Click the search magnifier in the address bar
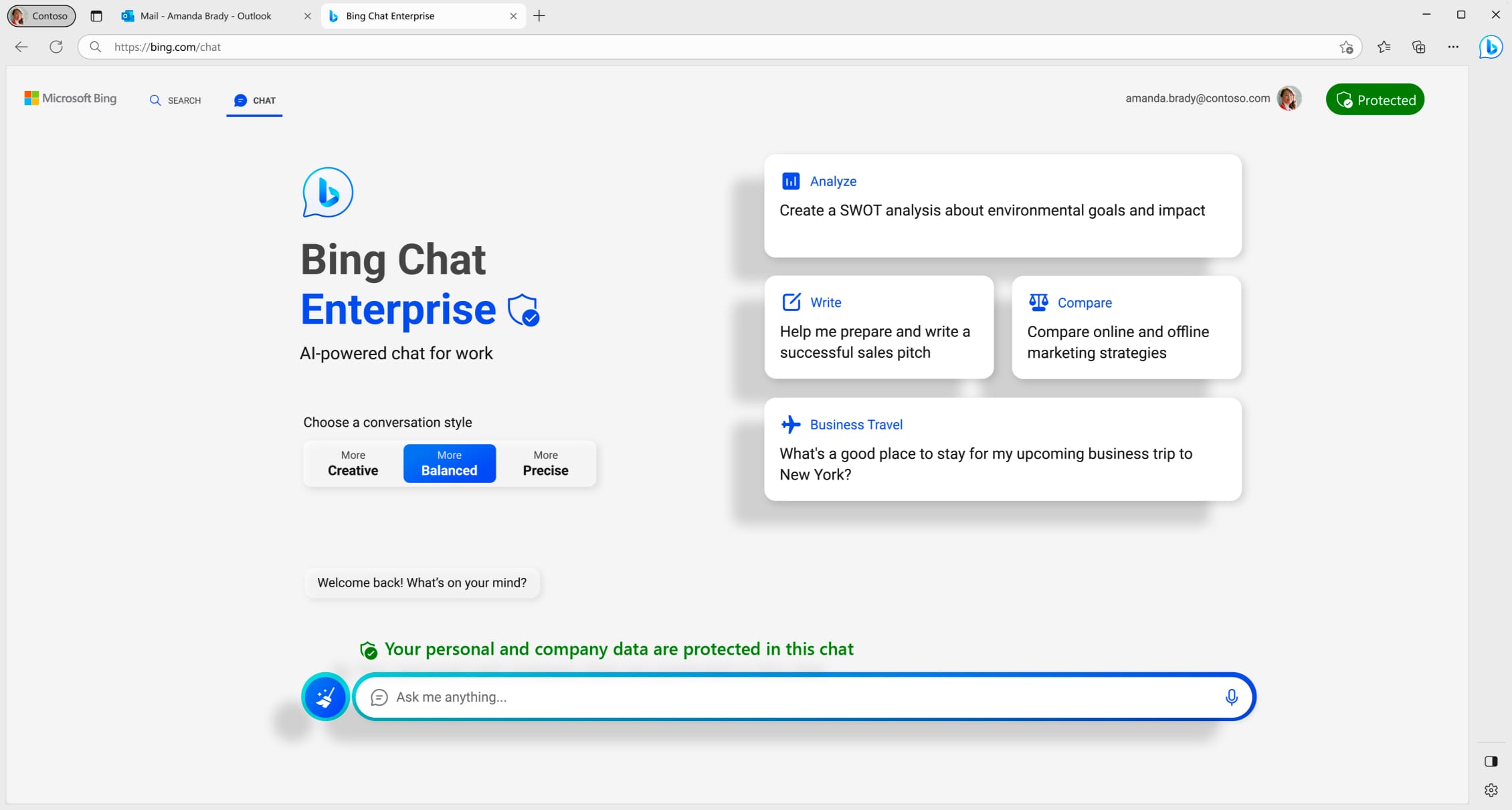Viewport: 1512px width, 810px height. pos(96,47)
